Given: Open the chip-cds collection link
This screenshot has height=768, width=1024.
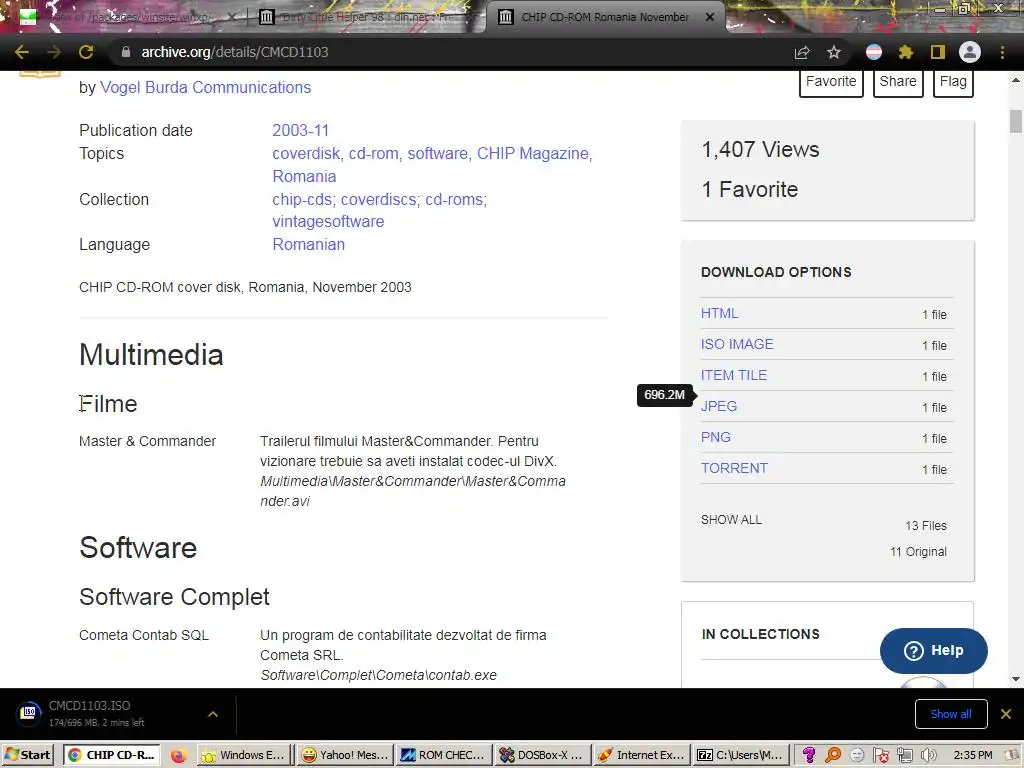Looking at the screenshot, I should [x=302, y=199].
